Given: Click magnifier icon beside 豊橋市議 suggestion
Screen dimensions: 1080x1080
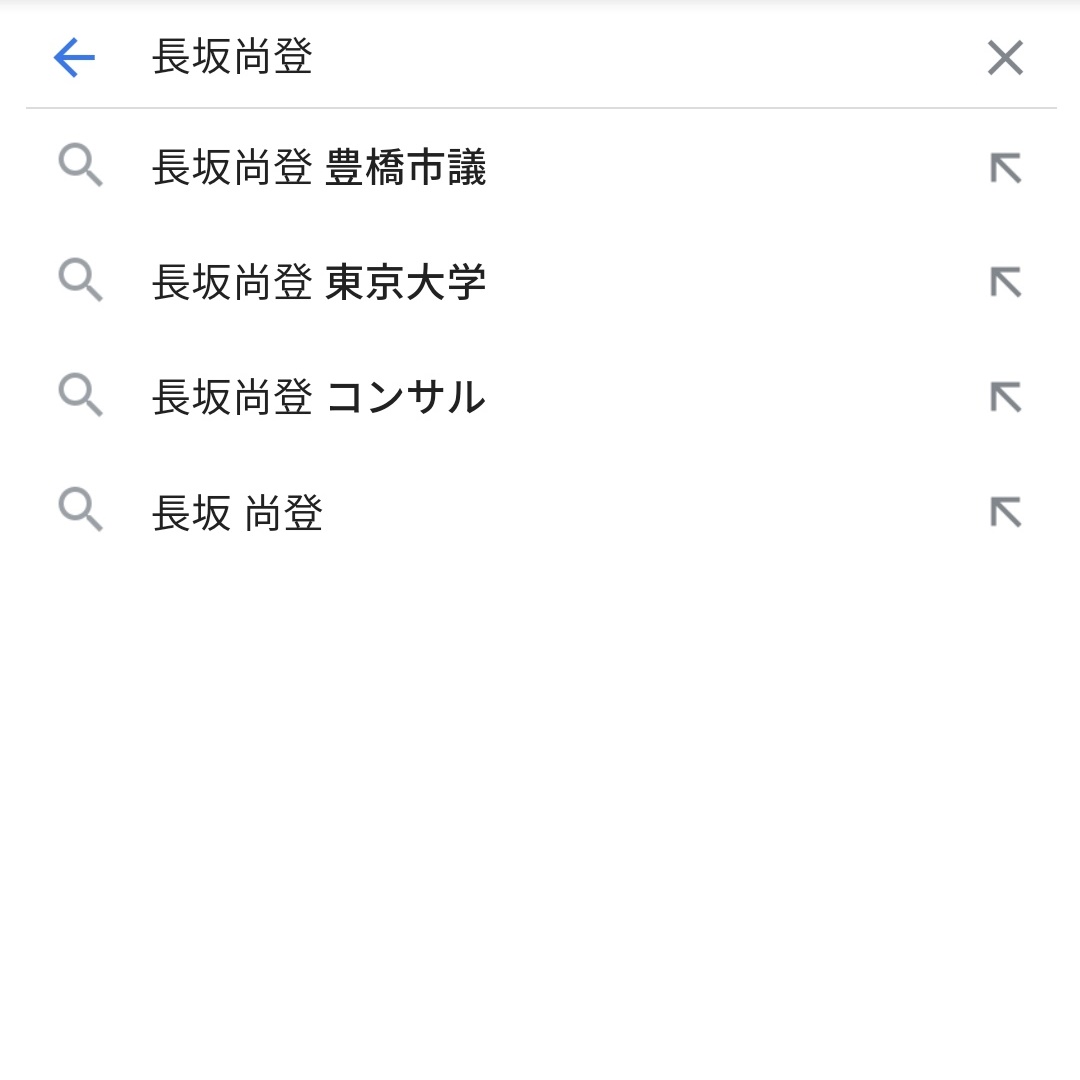Looking at the screenshot, I should tap(81, 165).
